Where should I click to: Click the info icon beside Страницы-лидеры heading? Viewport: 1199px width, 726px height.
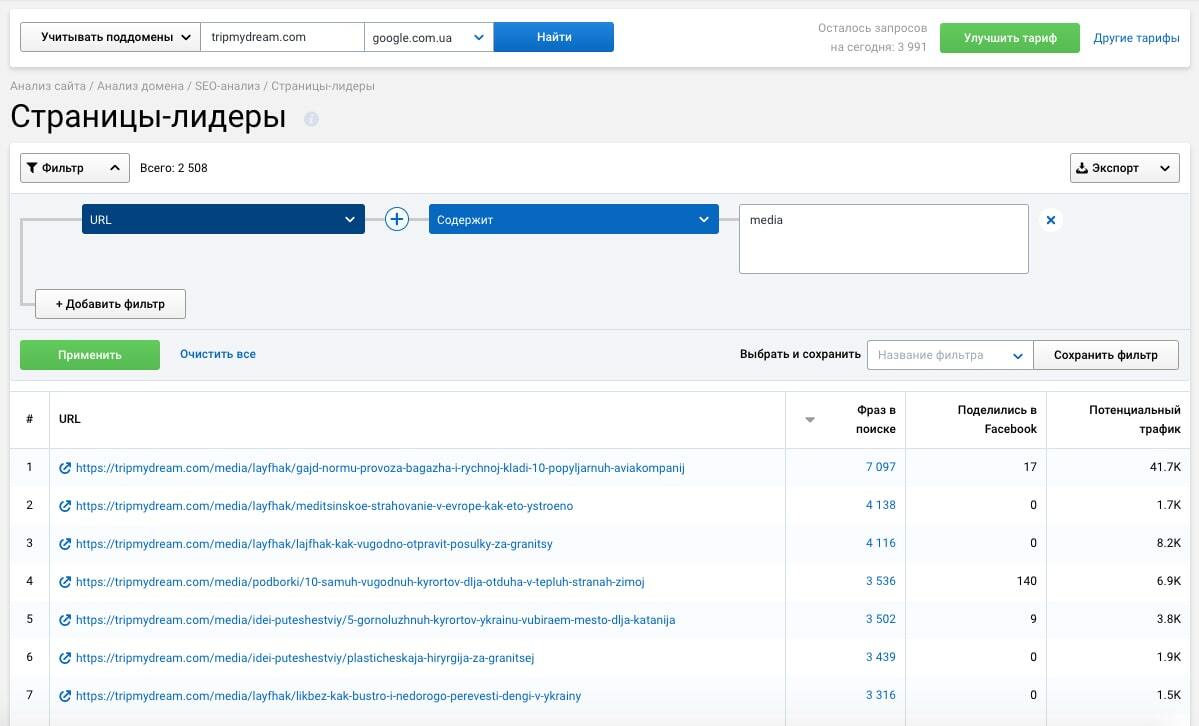(311, 119)
